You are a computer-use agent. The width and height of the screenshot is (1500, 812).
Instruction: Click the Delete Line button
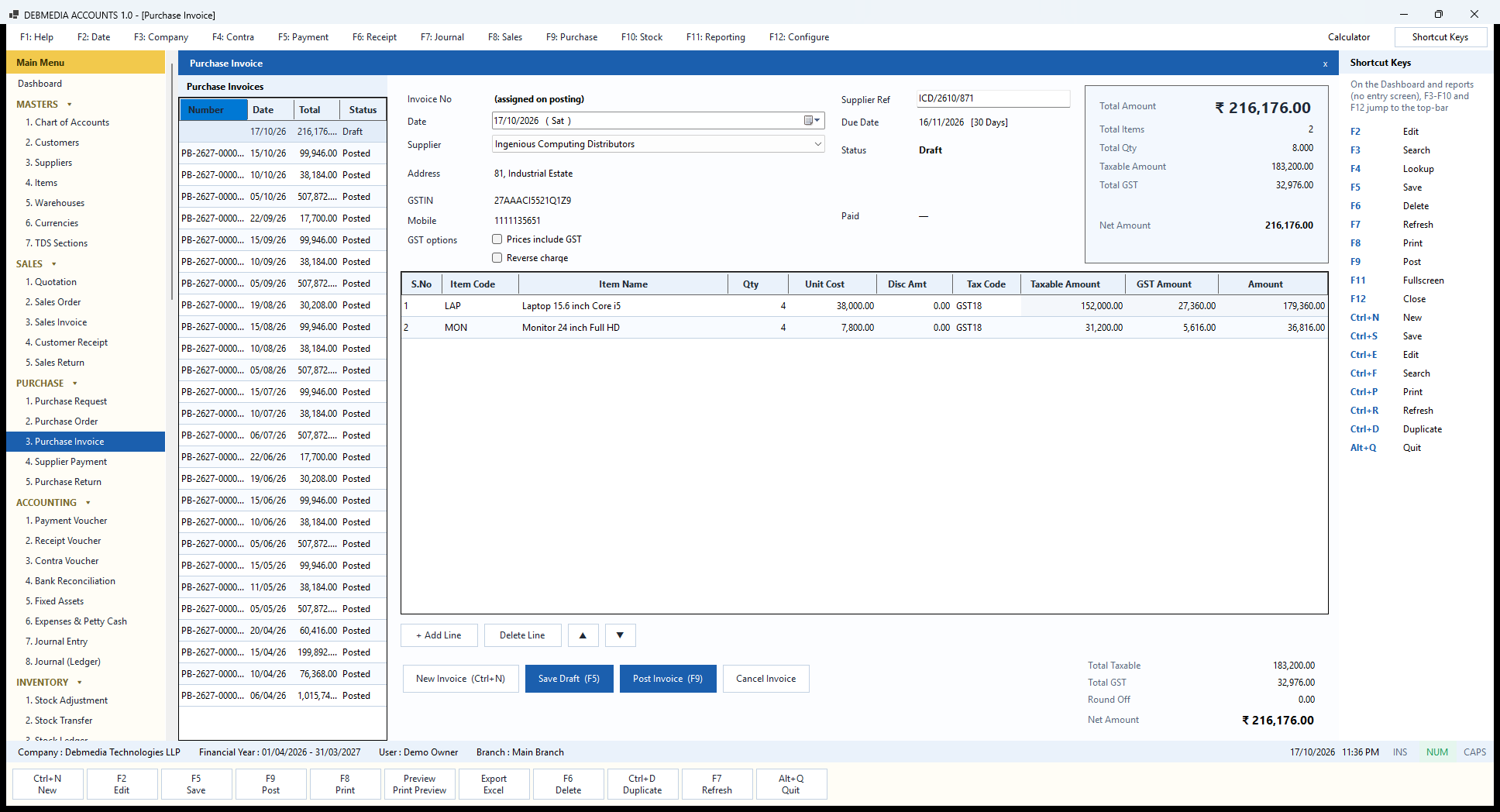pyautogui.click(x=522, y=635)
